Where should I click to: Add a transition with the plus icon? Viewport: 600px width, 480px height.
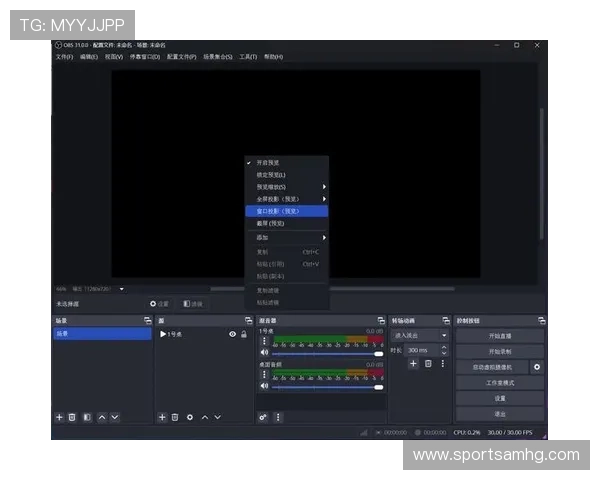(413, 364)
